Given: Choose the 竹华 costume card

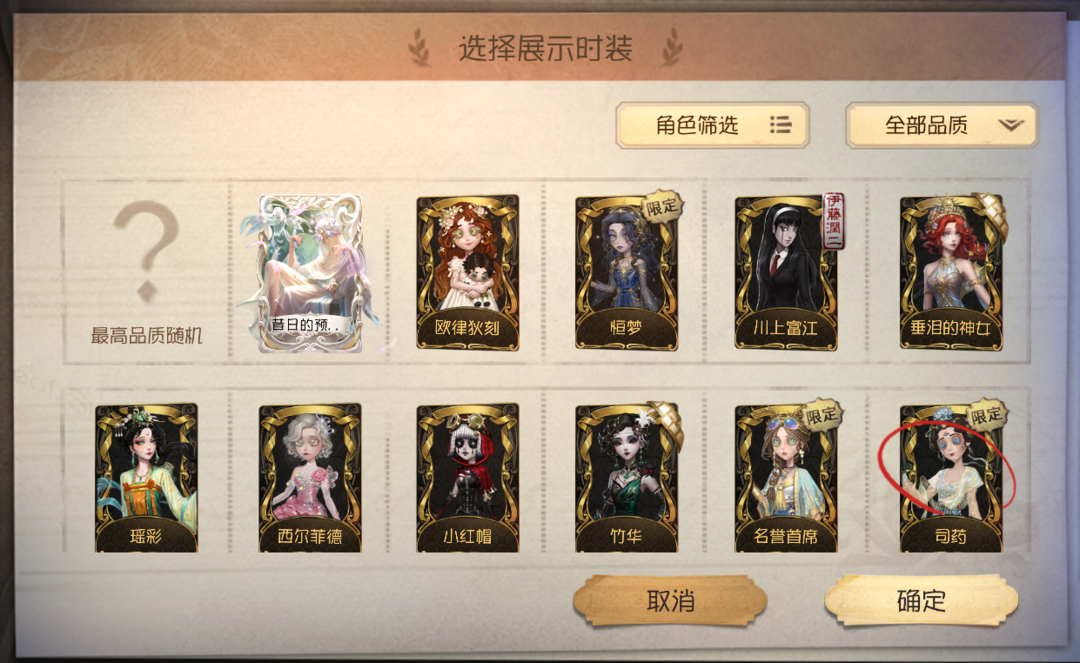Looking at the screenshot, I should click(x=627, y=478).
